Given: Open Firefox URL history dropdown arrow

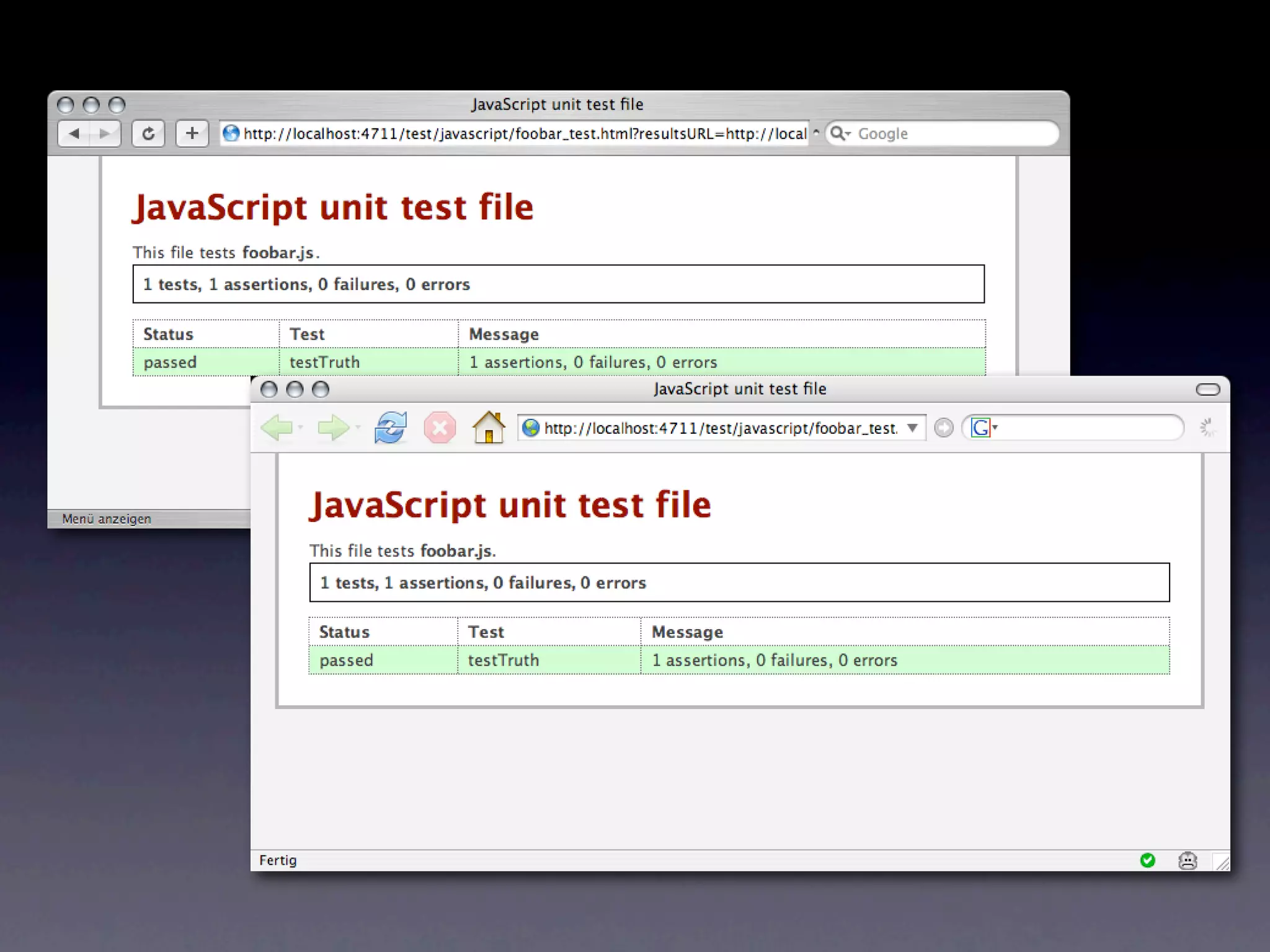Looking at the screenshot, I should click(912, 428).
